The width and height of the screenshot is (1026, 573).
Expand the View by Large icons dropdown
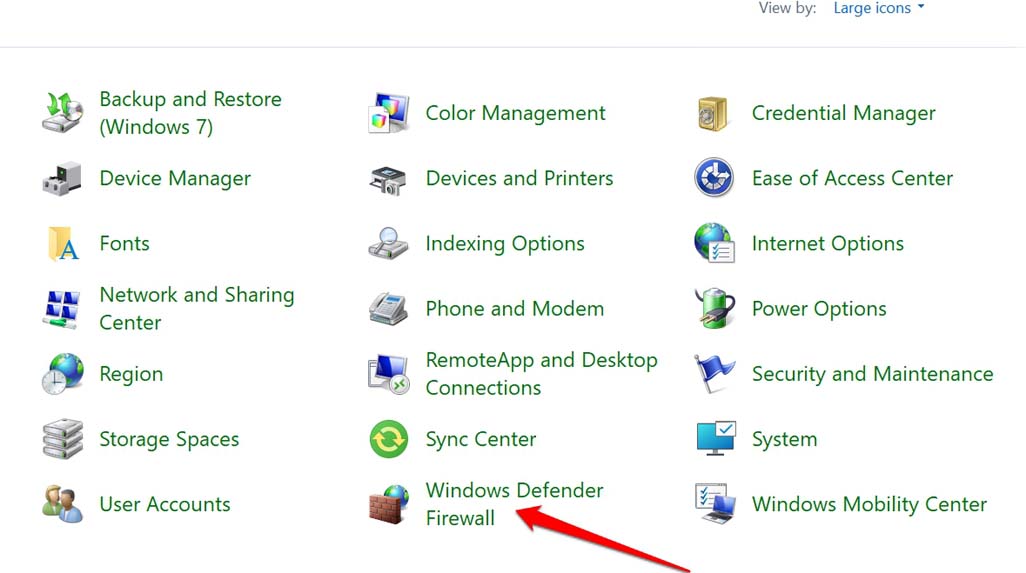coord(878,9)
